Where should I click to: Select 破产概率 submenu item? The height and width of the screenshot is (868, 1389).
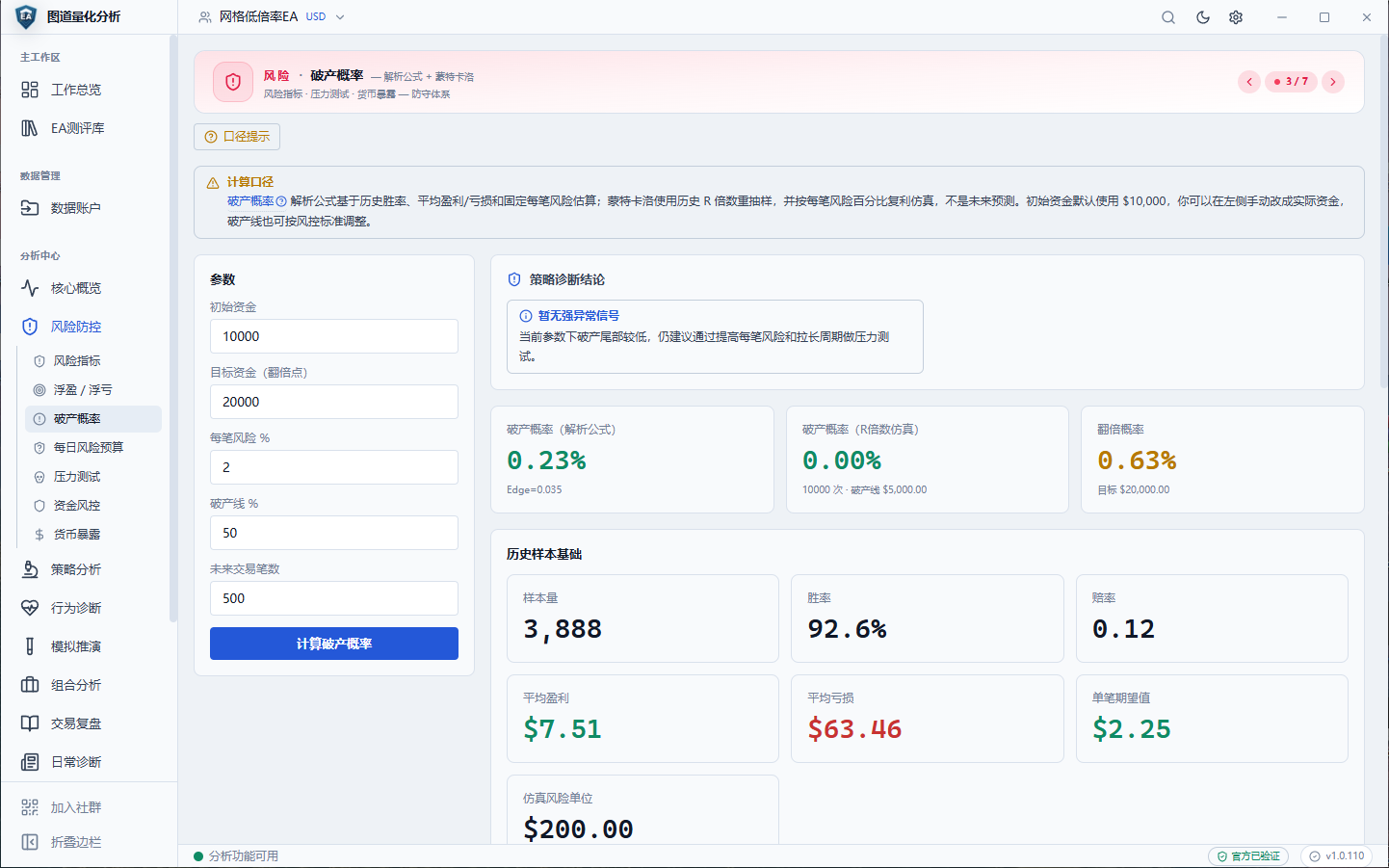click(93, 419)
